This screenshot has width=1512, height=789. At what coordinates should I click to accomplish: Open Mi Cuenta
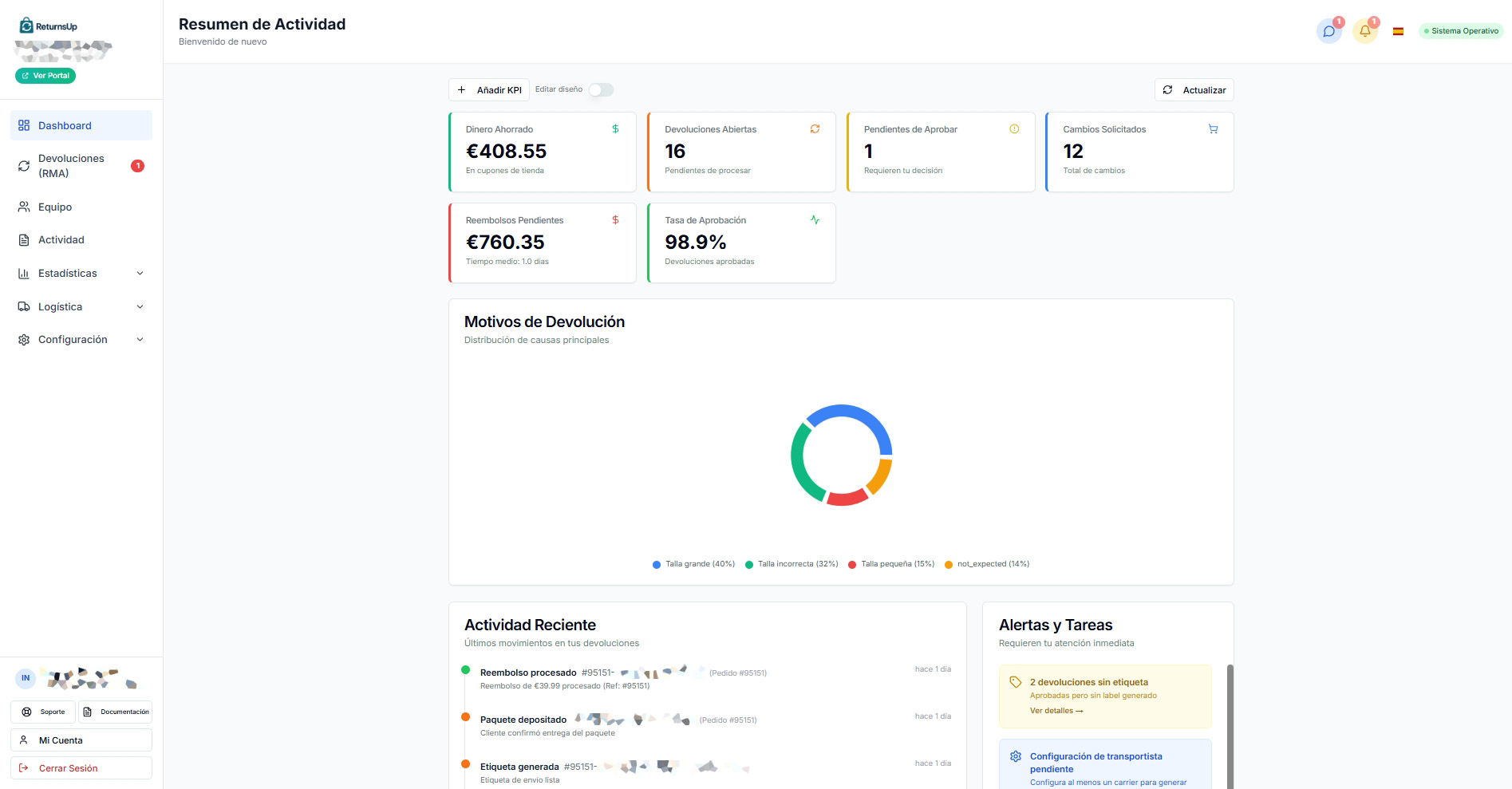click(x=81, y=740)
